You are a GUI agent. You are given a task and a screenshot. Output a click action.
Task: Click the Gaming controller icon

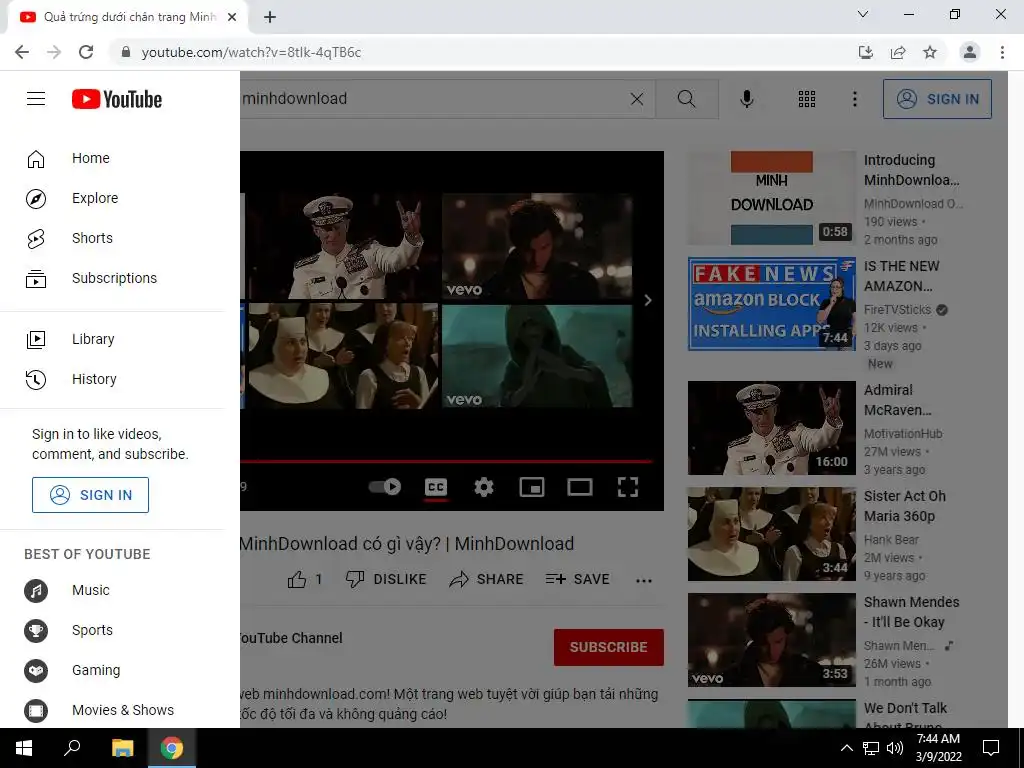36,670
